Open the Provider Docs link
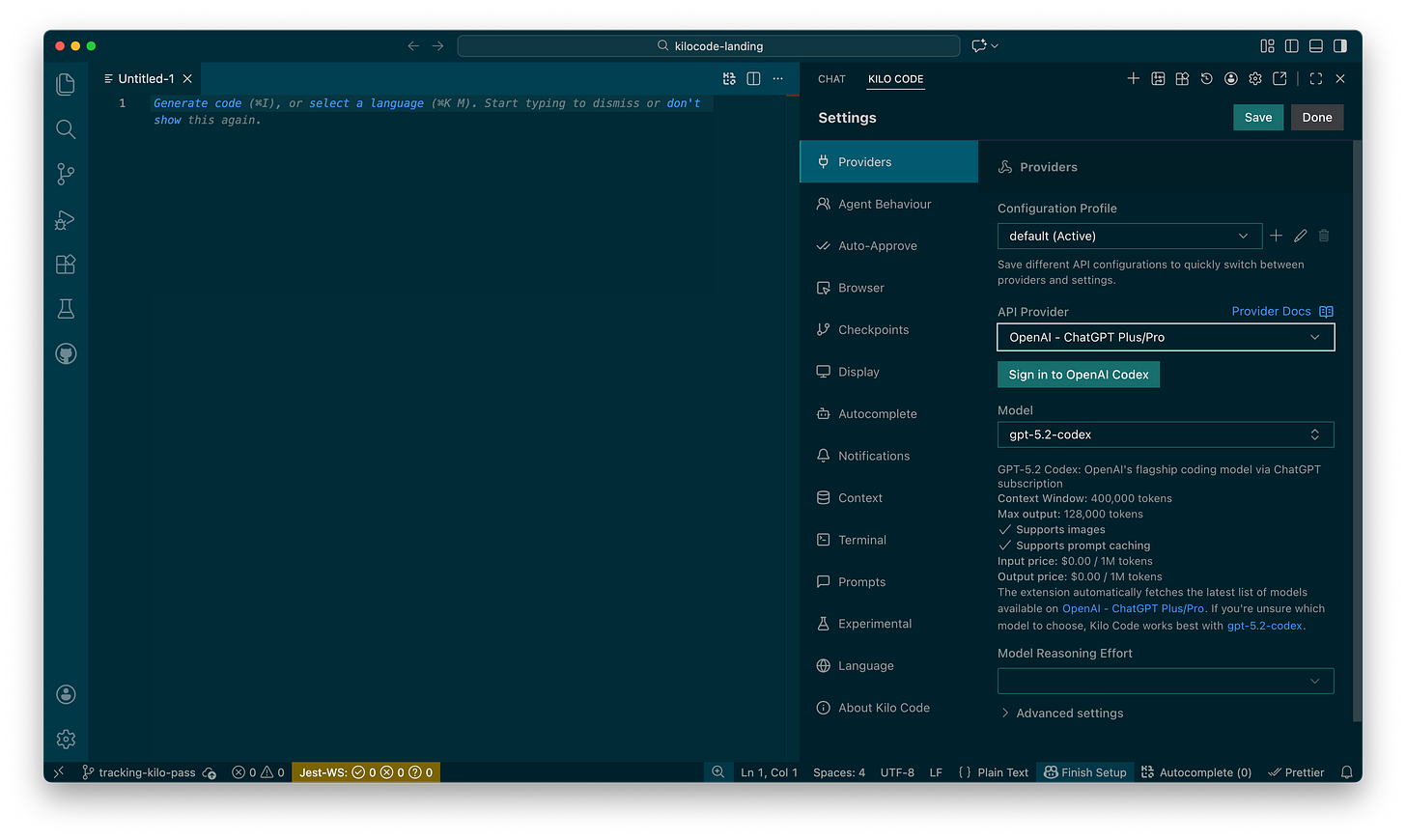This screenshot has width=1406, height=840. click(1282, 311)
